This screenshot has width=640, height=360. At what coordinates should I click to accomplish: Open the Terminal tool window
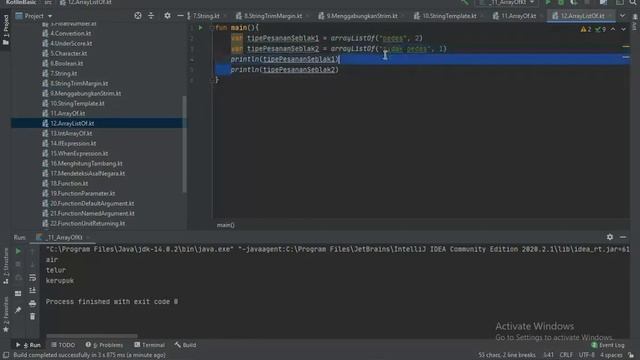tap(149, 345)
